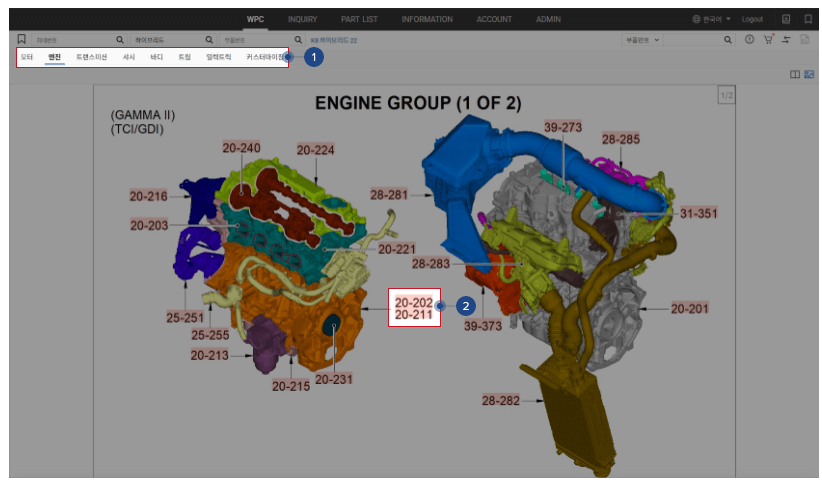Open the info (exclamation circle) icon

coord(750,39)
